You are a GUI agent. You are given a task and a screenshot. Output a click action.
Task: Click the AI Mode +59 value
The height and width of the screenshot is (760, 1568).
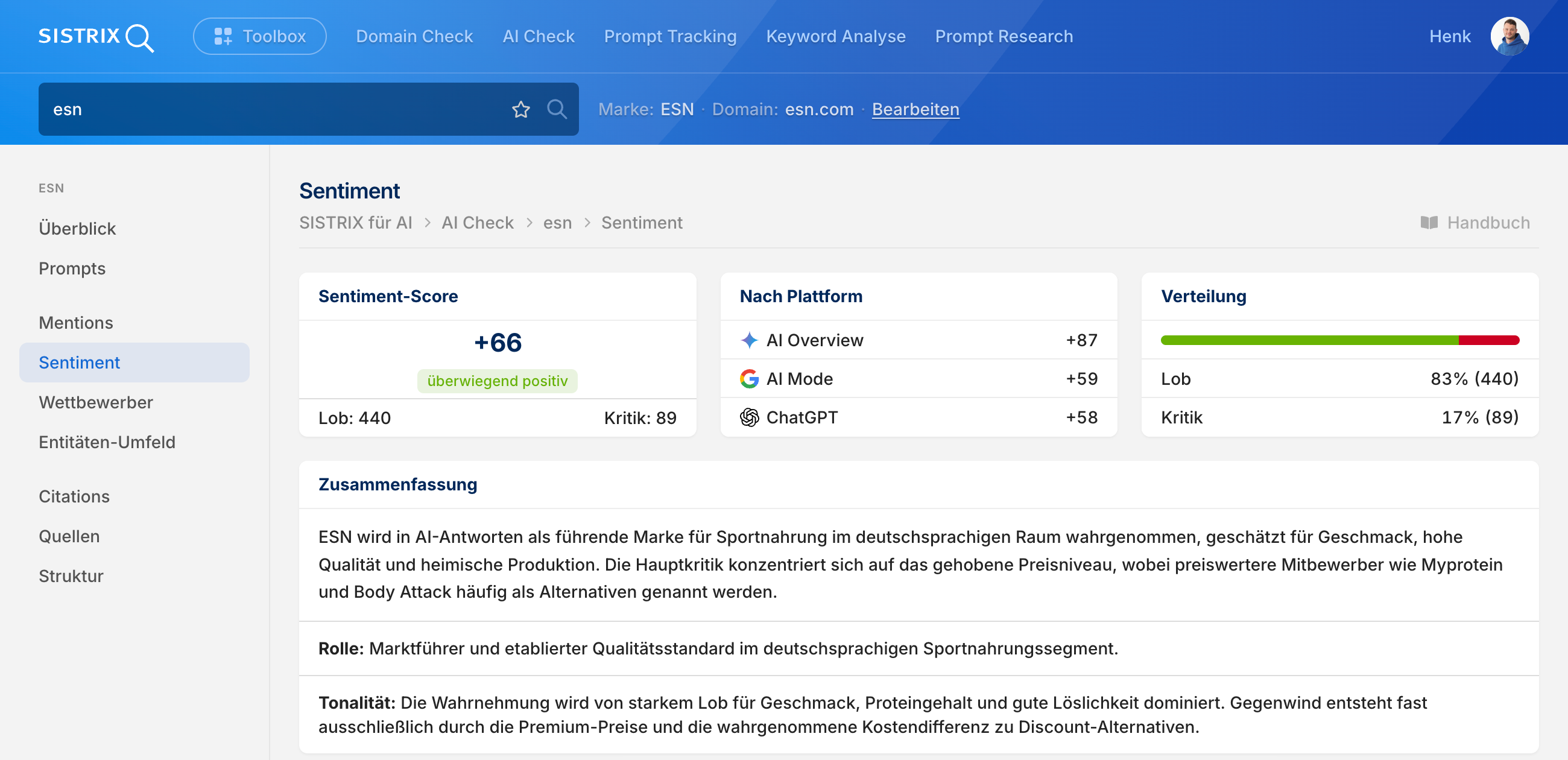[1082, 379]
